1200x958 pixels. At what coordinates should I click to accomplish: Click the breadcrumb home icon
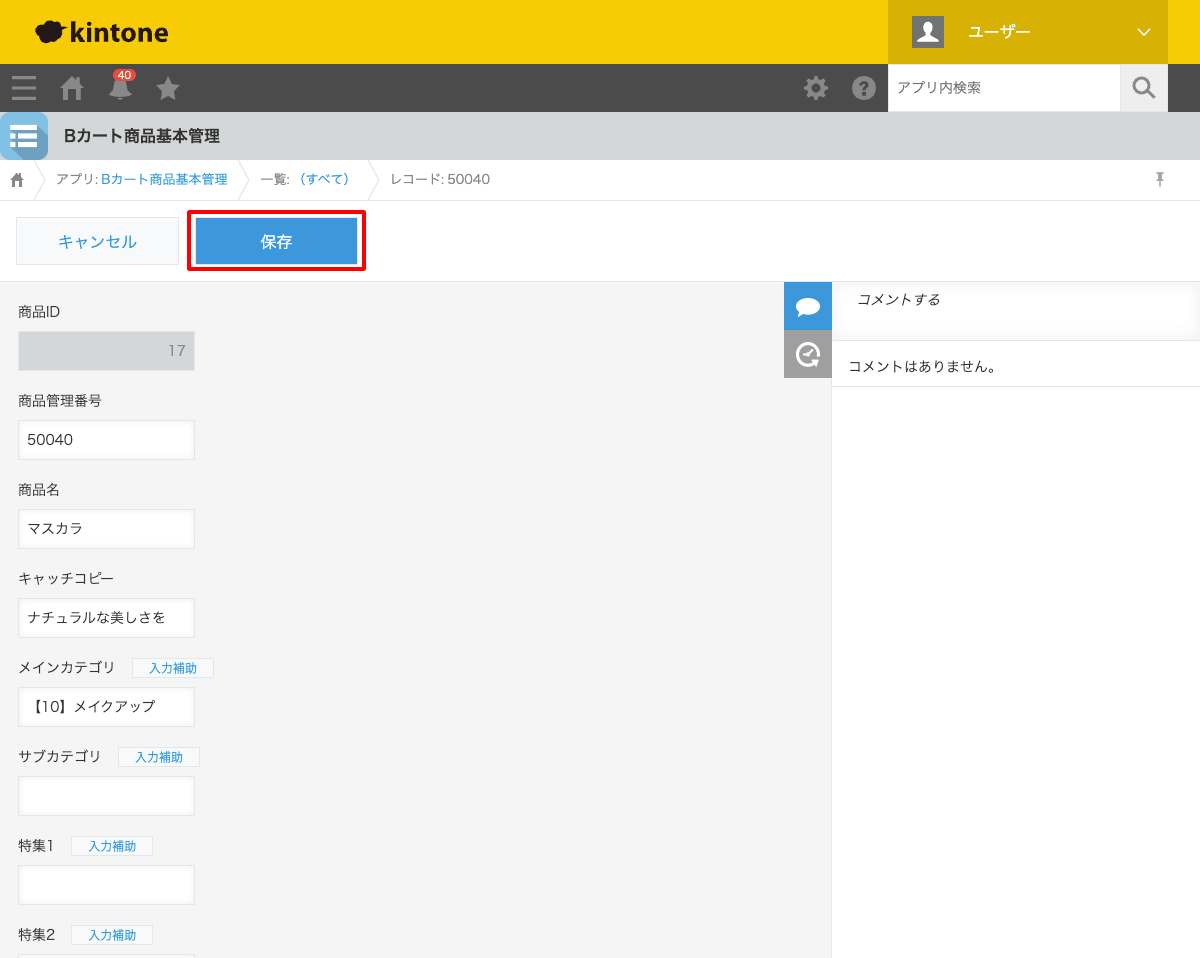17,180
